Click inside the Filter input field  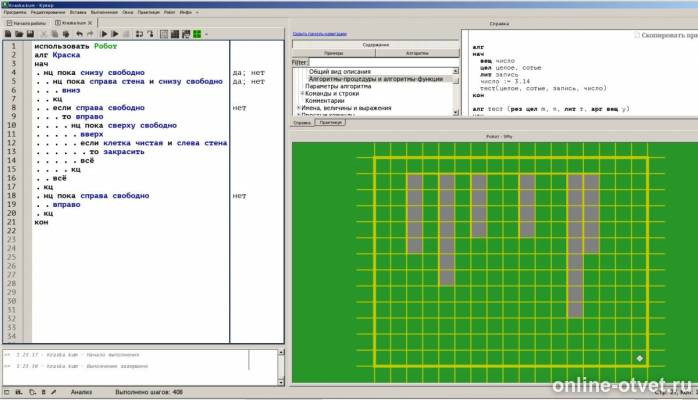[x=384, y=62]
